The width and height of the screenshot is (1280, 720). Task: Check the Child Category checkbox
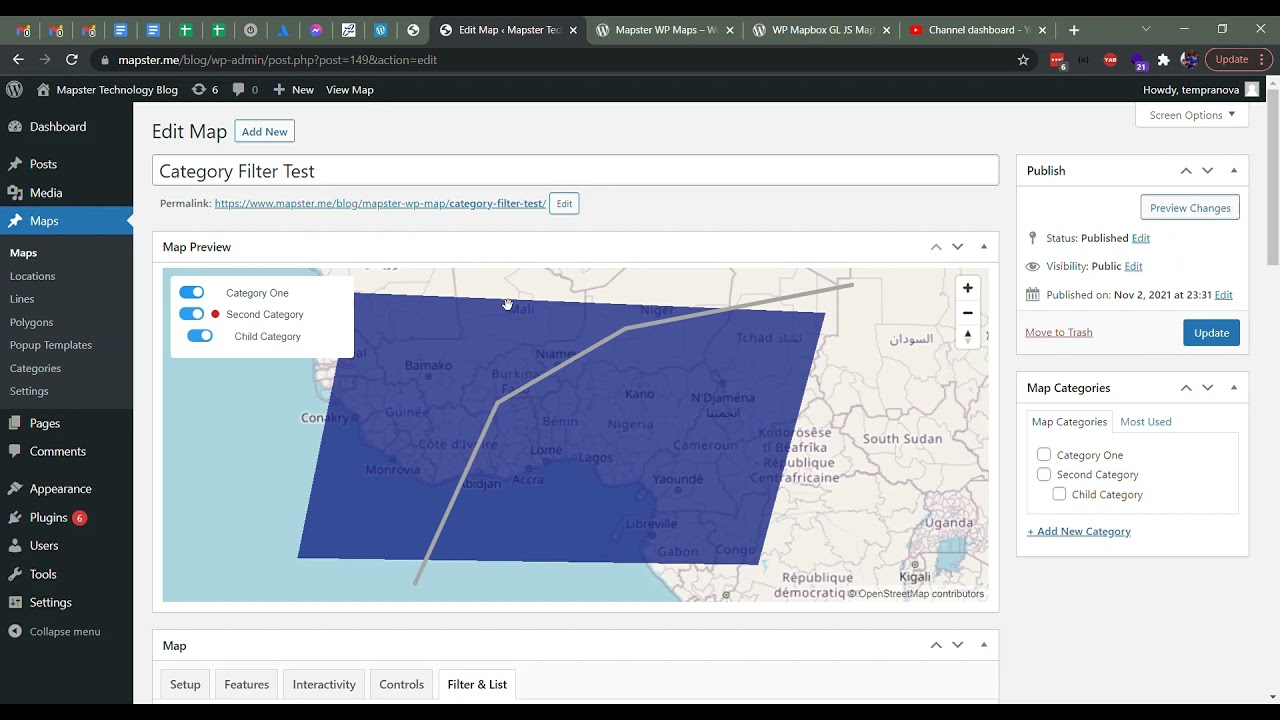1059,494
